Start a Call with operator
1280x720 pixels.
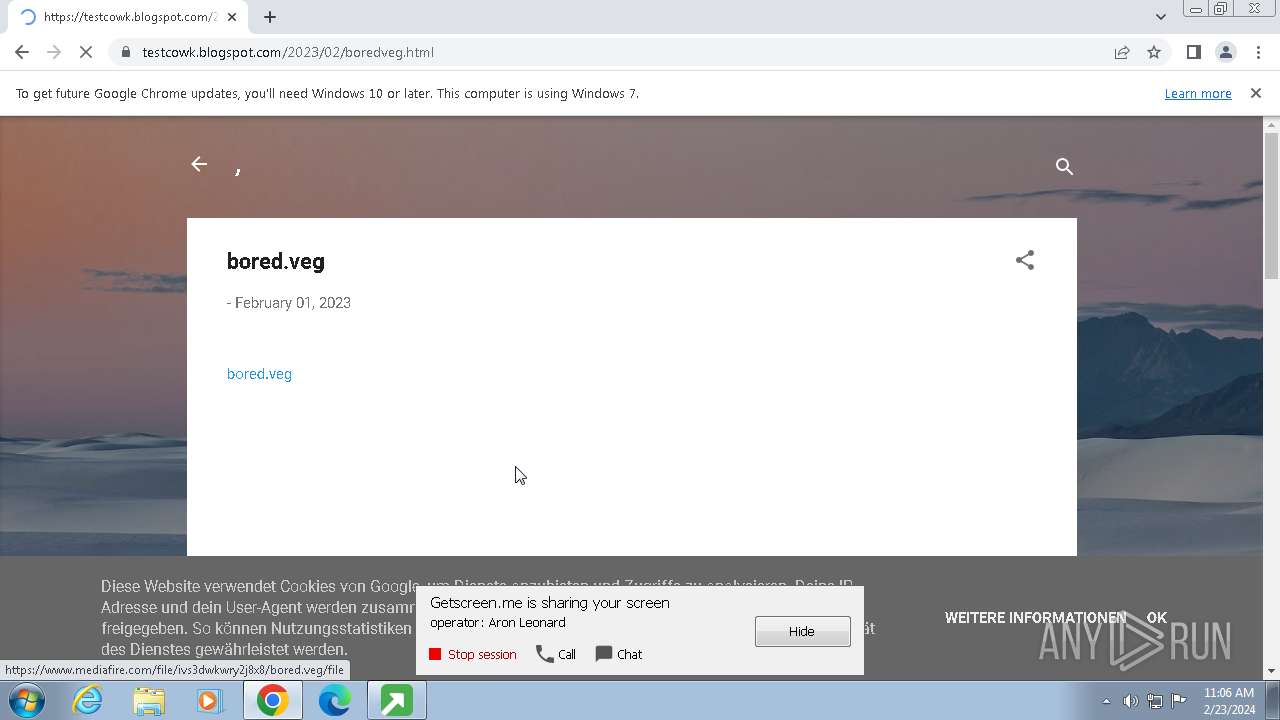point(556,654)
